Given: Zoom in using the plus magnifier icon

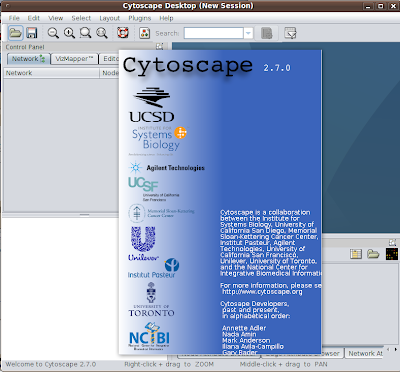Looking at the screenshot, I should pos(69,33).
